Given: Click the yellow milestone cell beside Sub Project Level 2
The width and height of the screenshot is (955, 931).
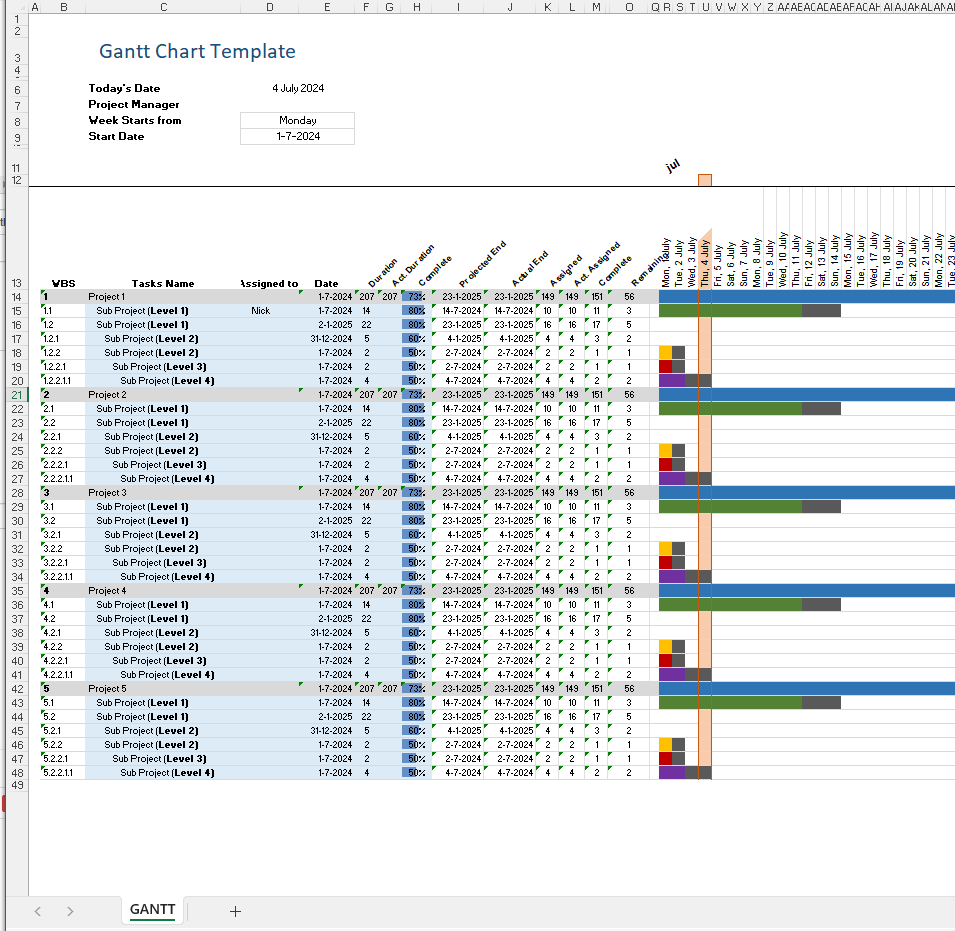Looking at the screenshot, I should 665,352.
